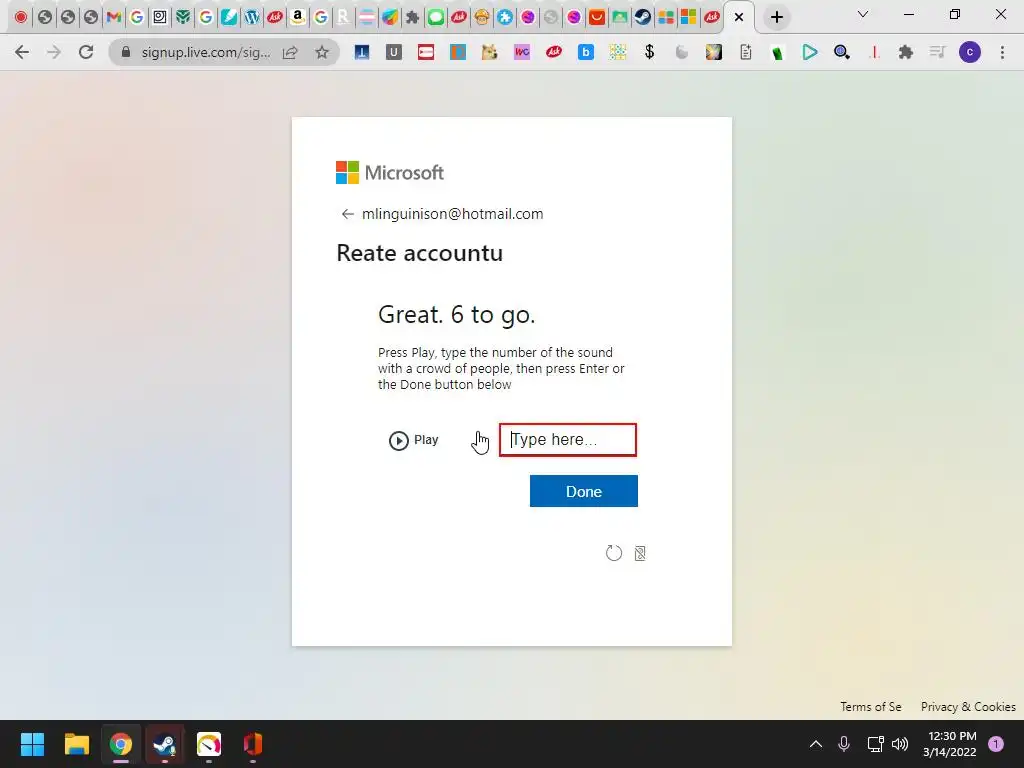Screen dimensions: 1024x768
Task: Open the Windows Start menu
Action: pyautogui.click(x=32, y=744)
